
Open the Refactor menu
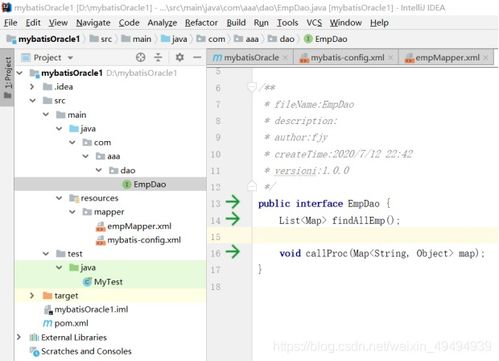201,23
